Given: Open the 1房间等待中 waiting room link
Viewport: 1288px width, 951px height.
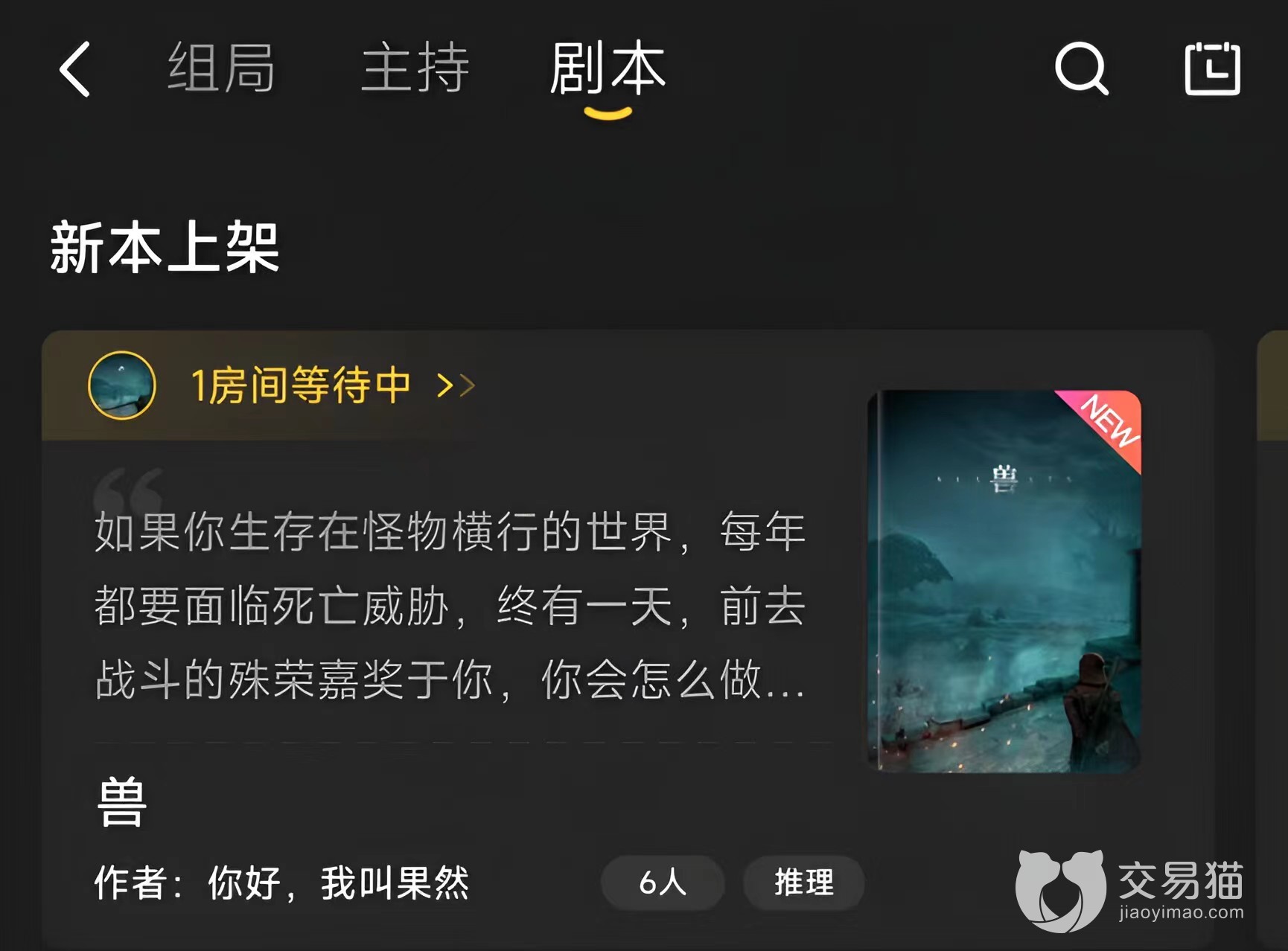Looking at the screenshot, I should (301, 385).
